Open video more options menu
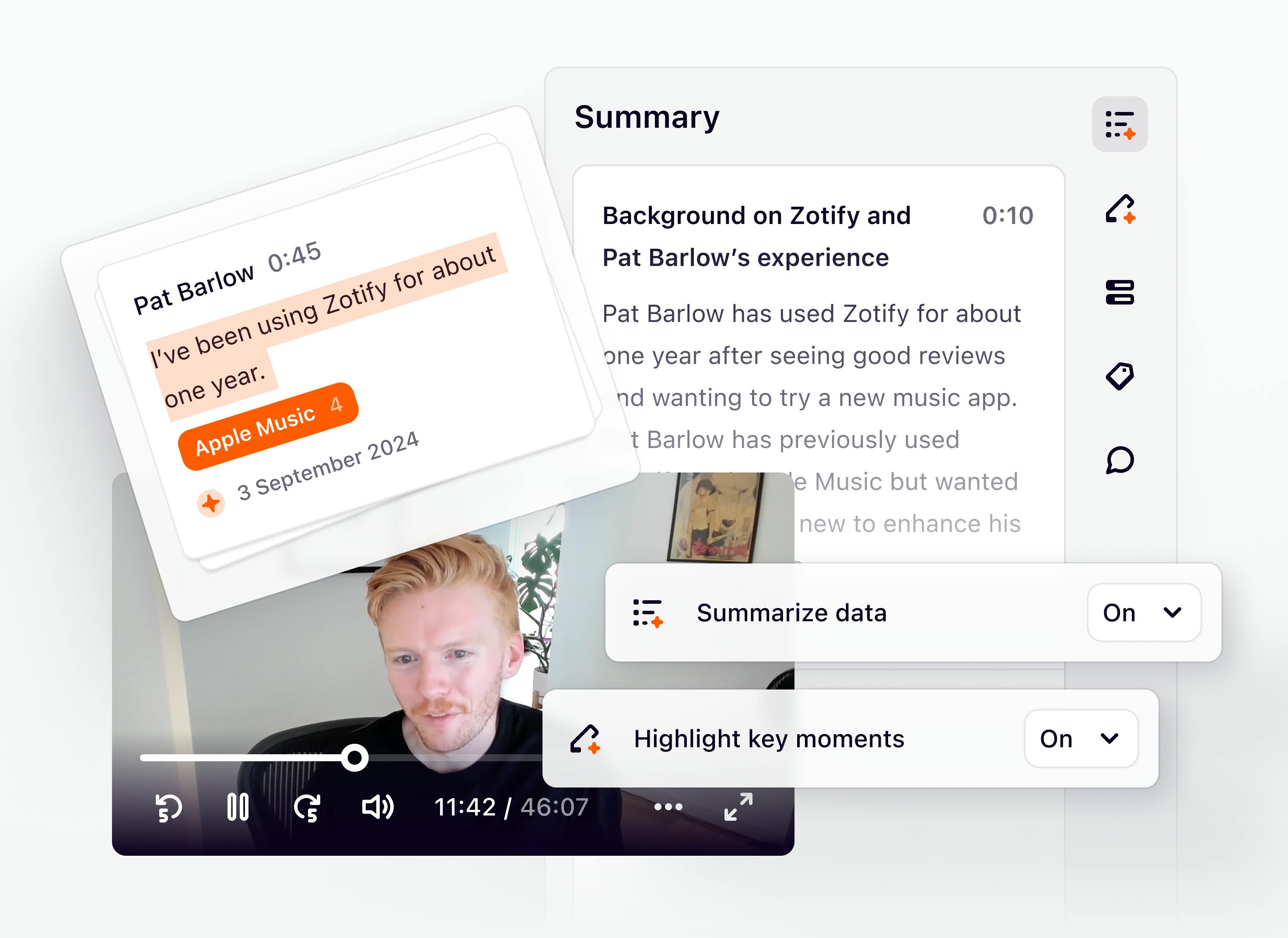 (x=668, y=807)
